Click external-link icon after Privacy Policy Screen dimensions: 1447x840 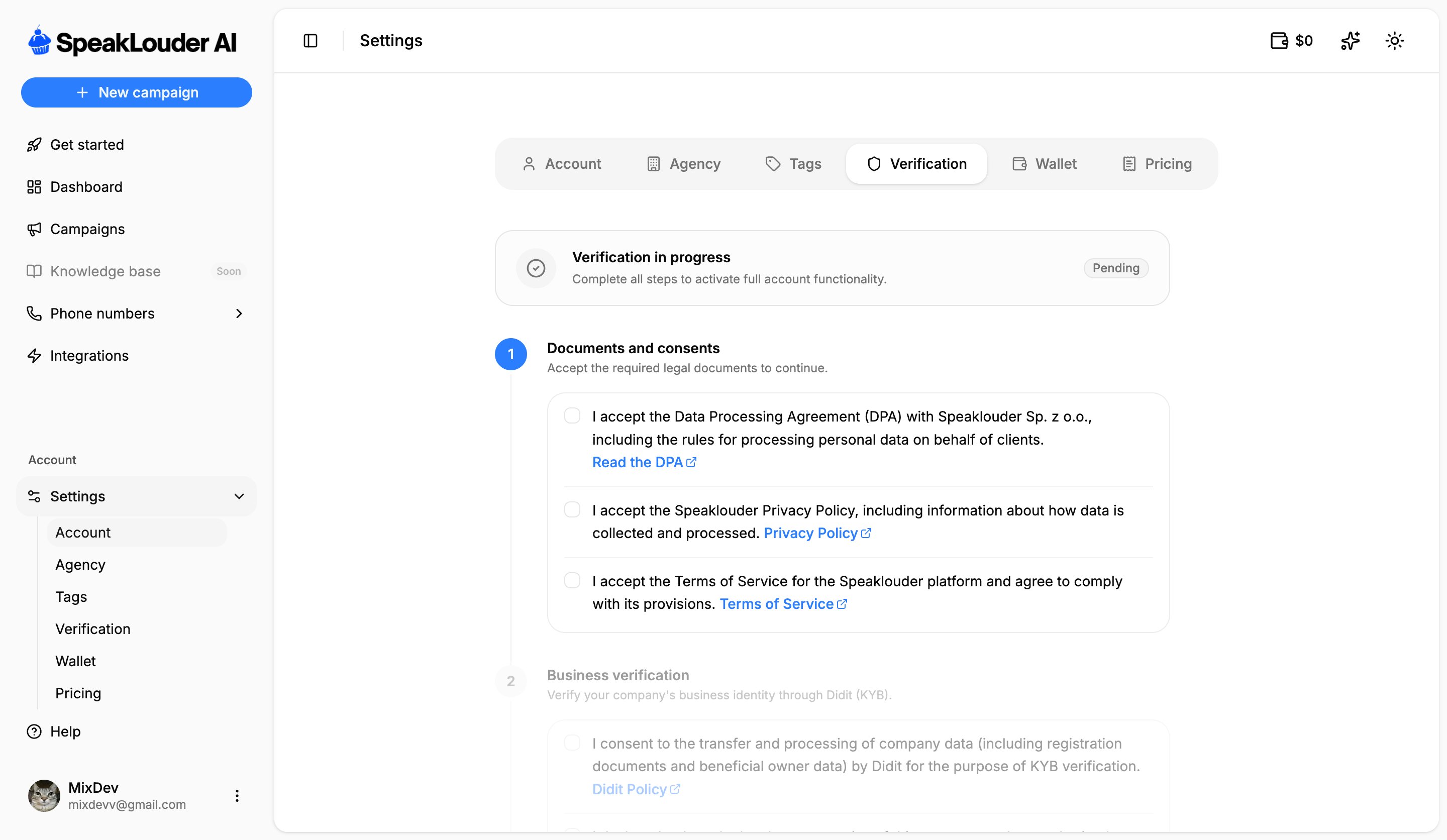point(866,533)
